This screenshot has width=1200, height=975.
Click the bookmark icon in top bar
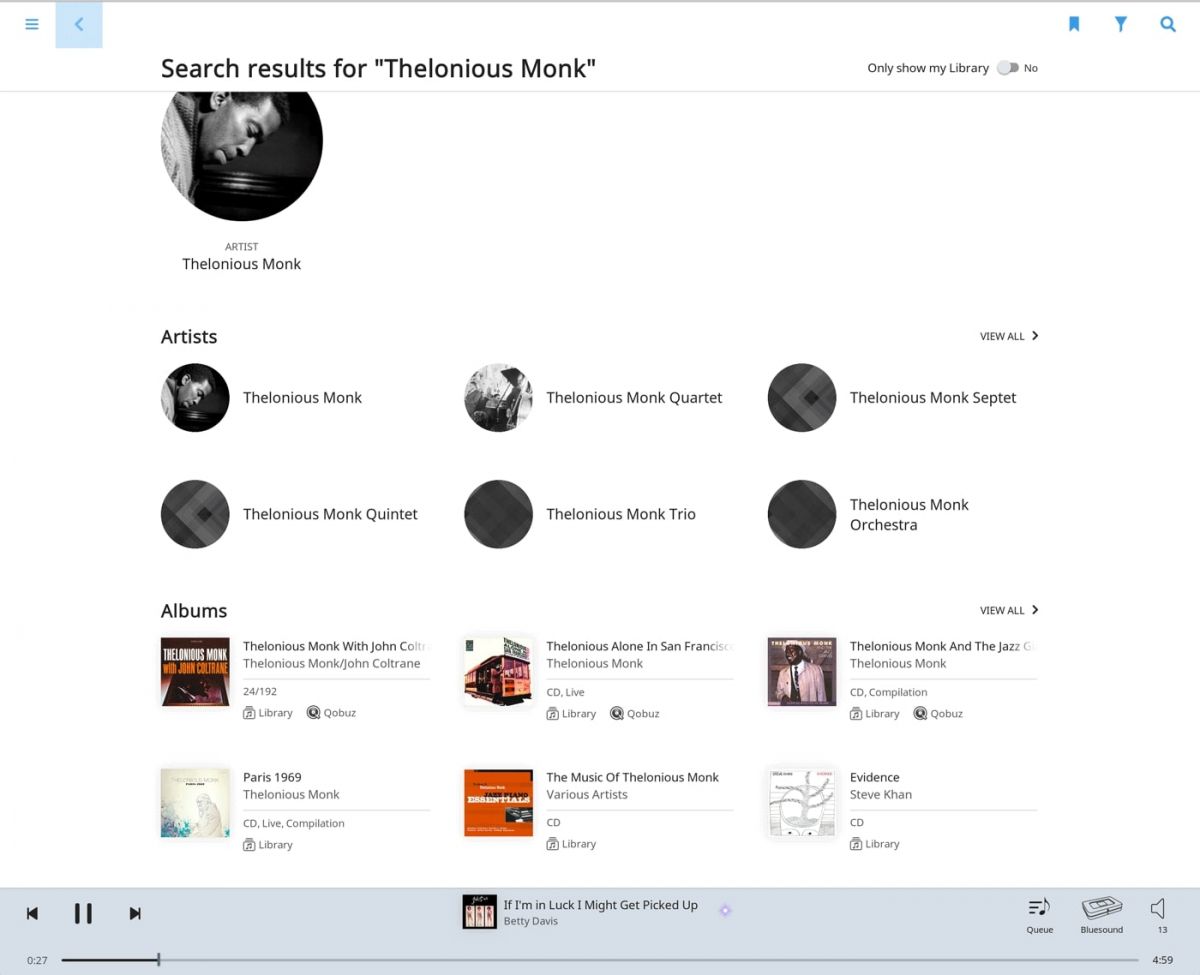[x=1074, y=24]
